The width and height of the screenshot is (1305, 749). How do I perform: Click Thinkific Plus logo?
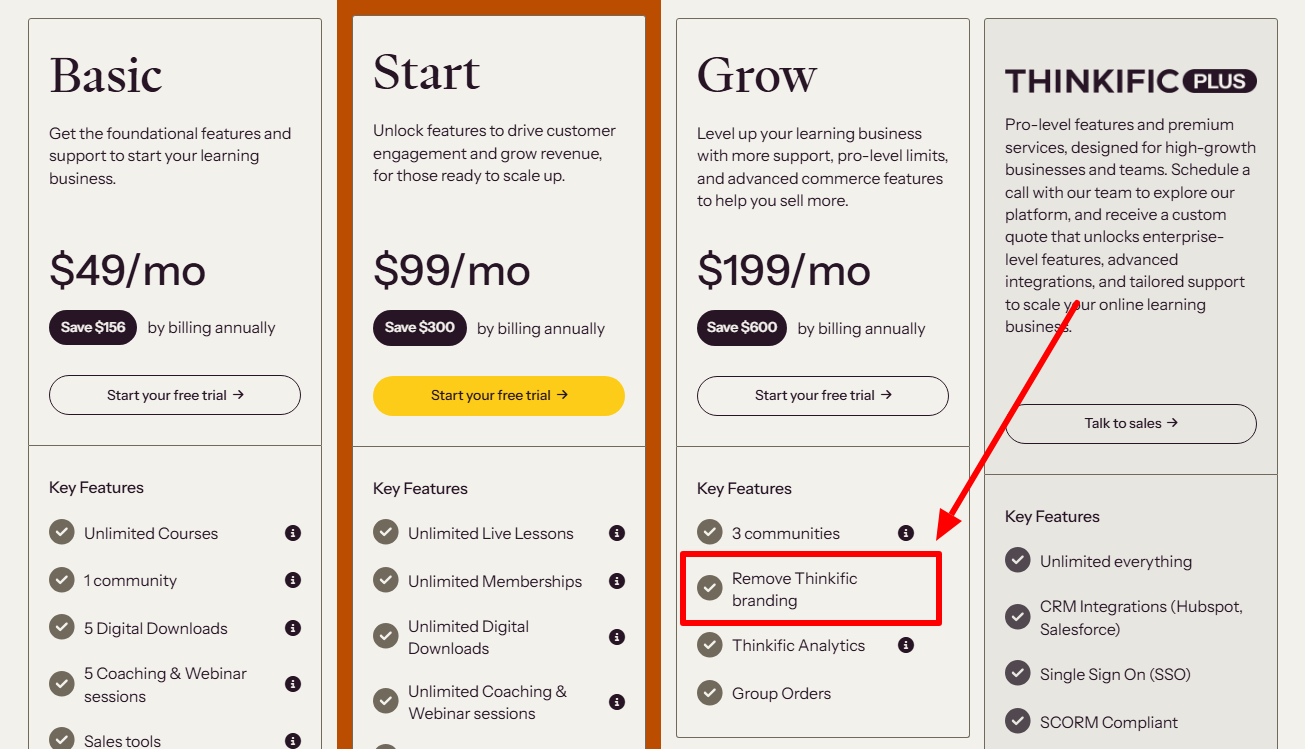tap(1130, 81)
